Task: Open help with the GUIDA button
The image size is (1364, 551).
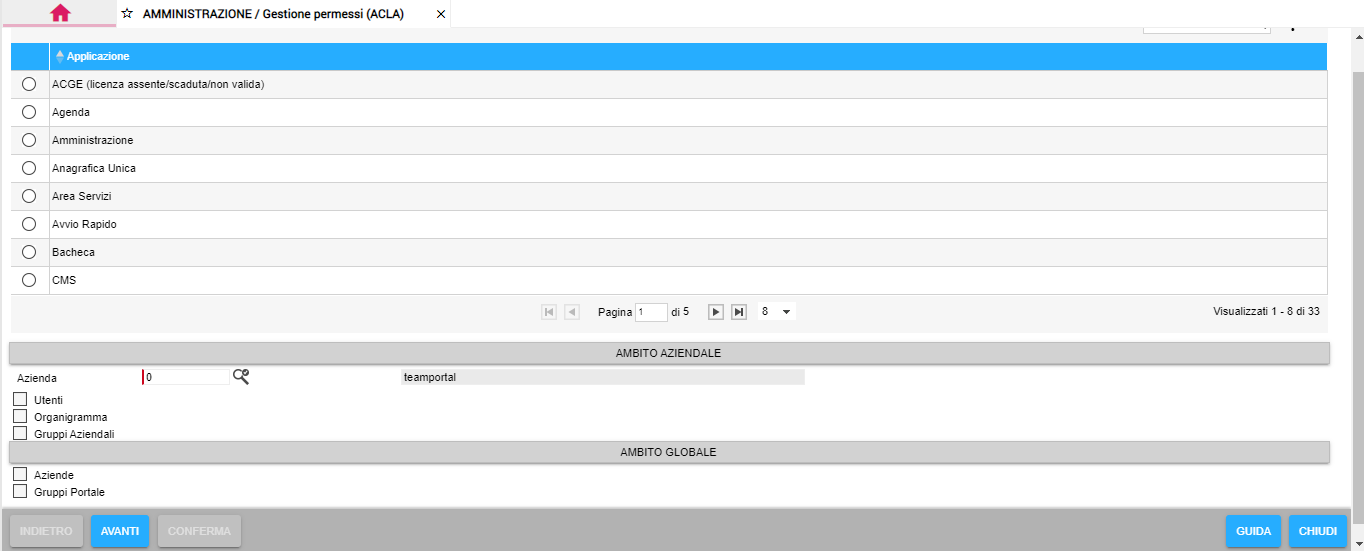Action: 1253,531
